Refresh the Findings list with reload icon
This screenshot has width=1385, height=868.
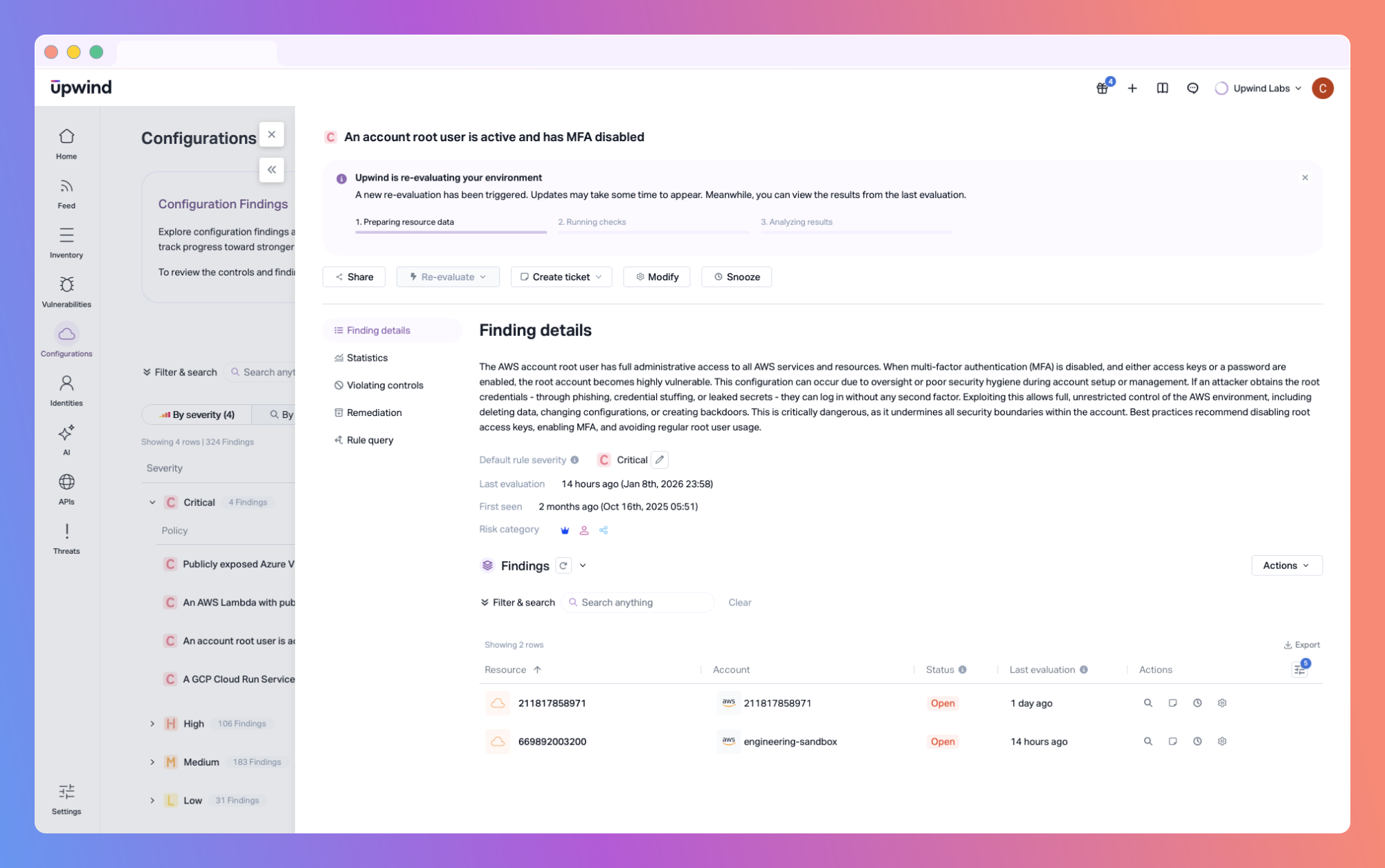pos(563,566)
